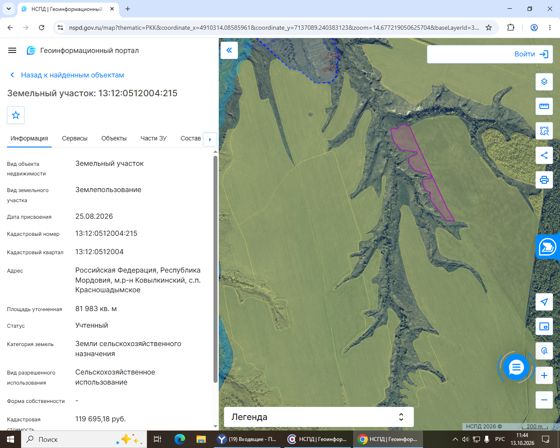The image size is (560, 448).
Task: Open browser extensions icon
Action: click(x=511, y=28)
